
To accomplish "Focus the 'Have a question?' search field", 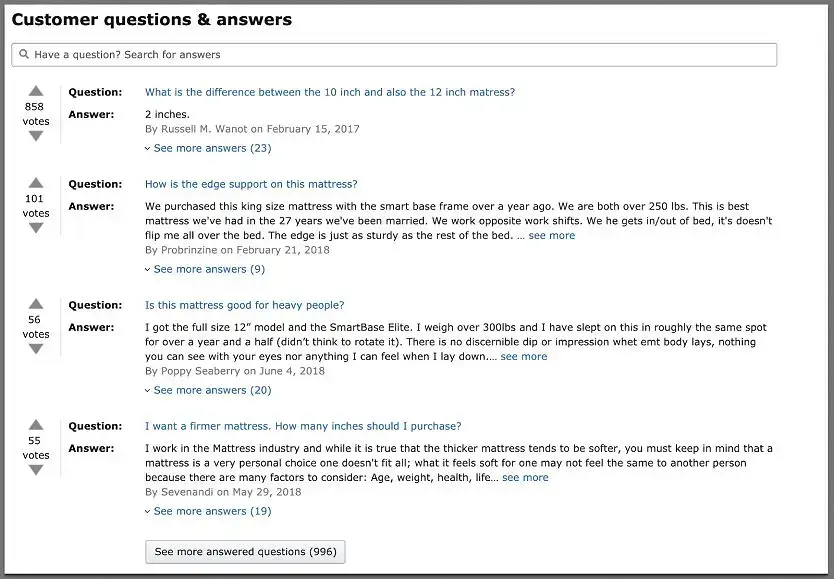I will [x=400, y=55].
